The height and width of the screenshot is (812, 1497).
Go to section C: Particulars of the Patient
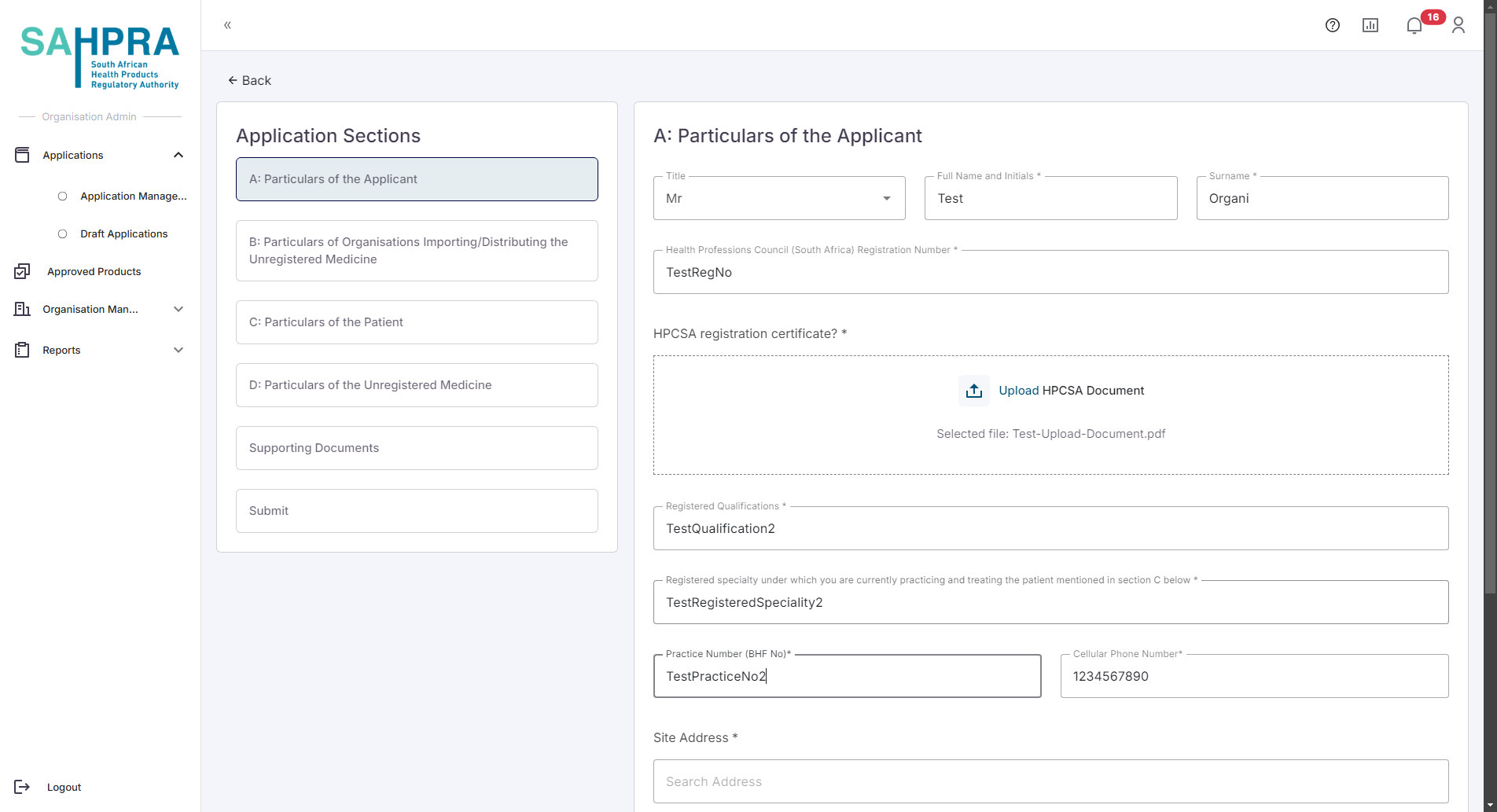[x=417, y=322]
